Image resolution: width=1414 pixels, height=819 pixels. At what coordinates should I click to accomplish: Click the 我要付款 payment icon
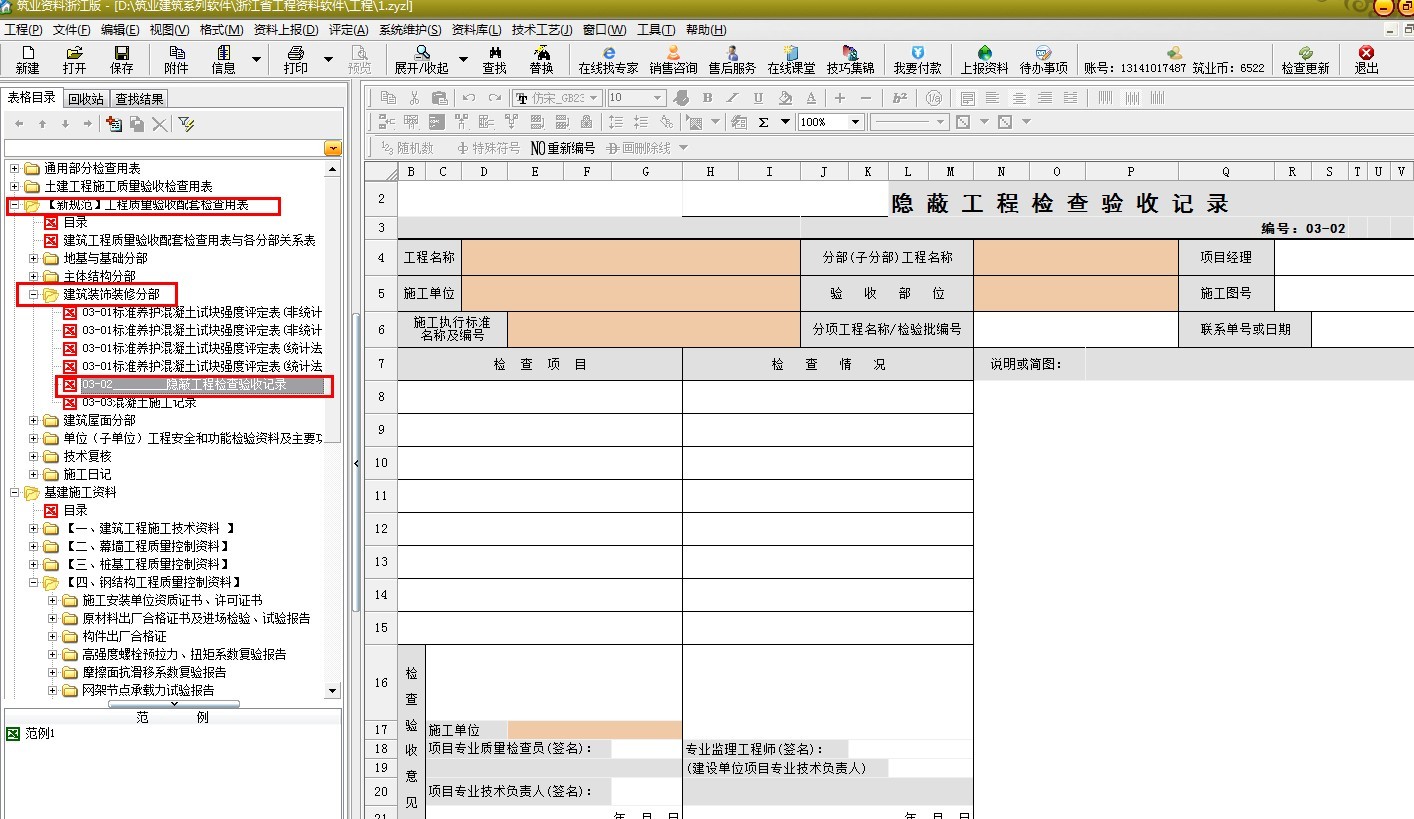click(x=917, y=59)
